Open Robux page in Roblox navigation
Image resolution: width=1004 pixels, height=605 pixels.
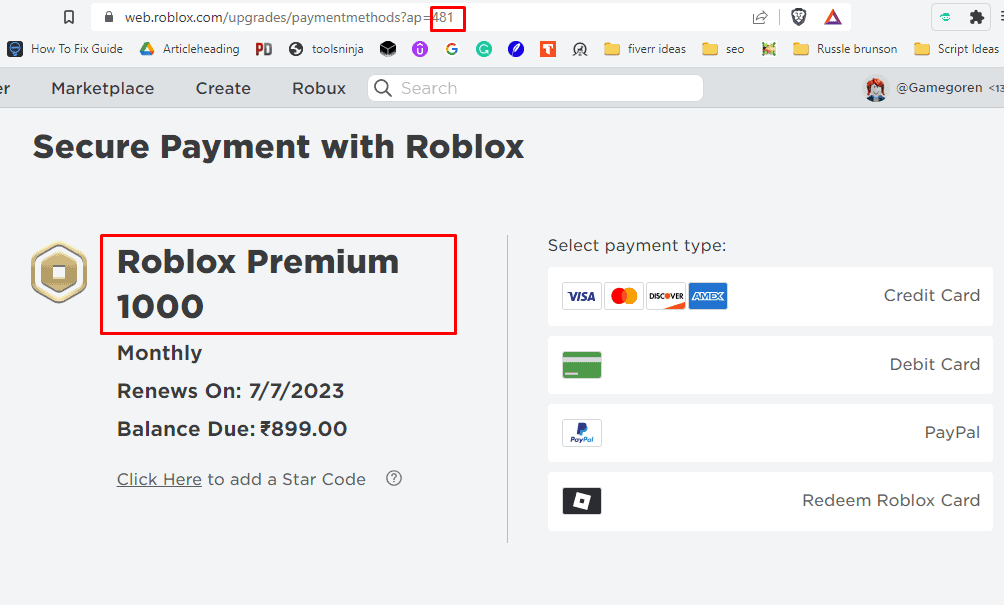pyautogui.click(x=319, y=88)
